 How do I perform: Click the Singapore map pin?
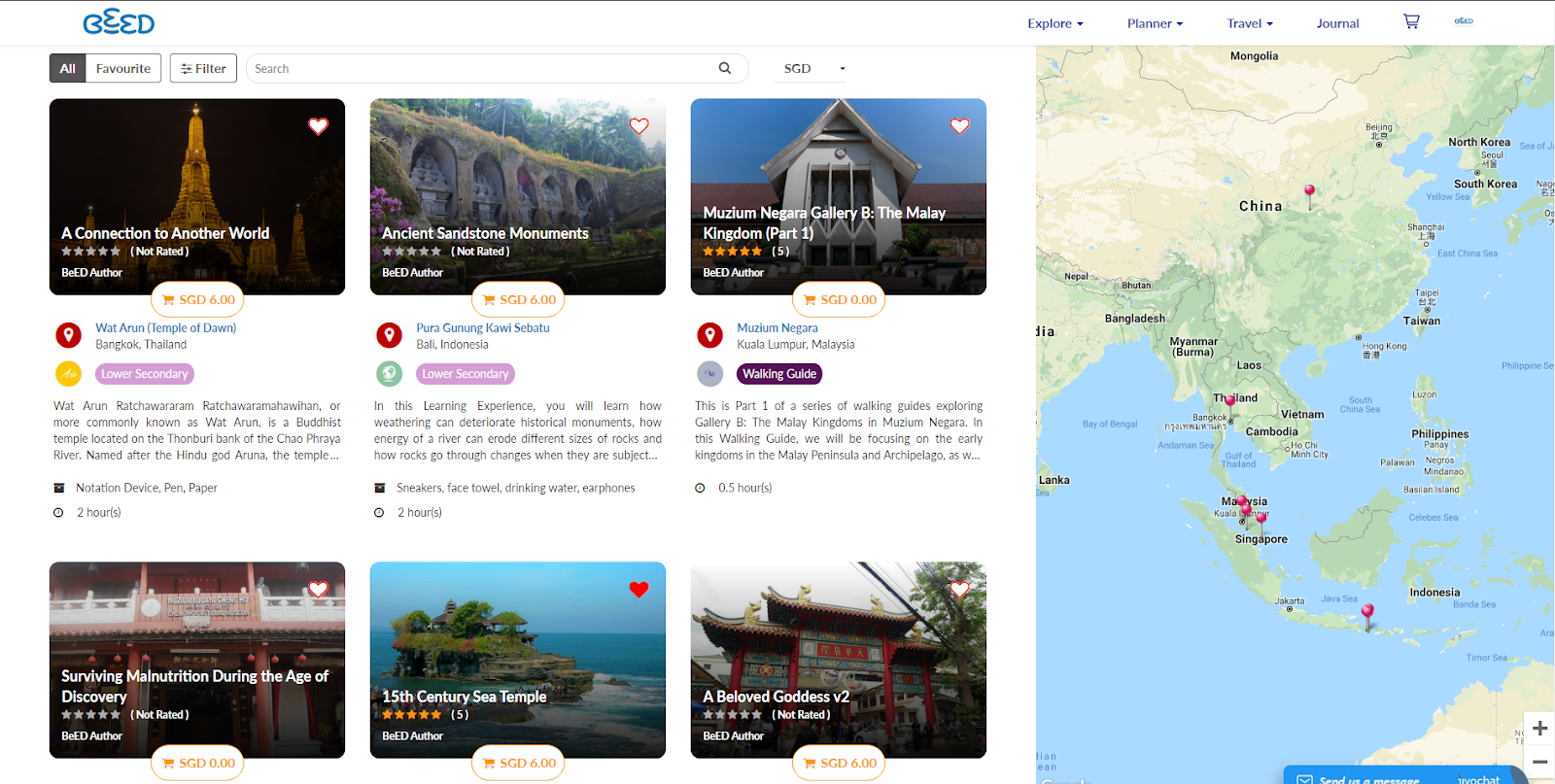[1261, 523]
